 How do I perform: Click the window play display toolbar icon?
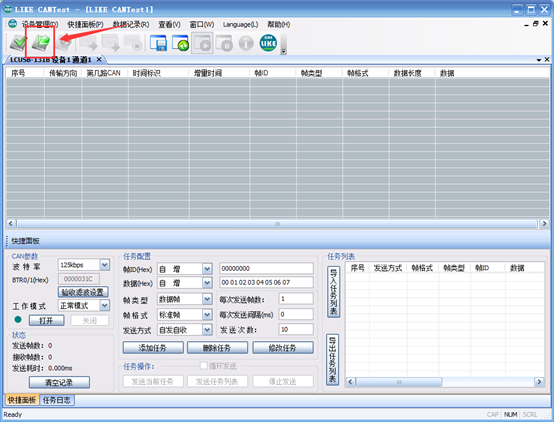[x=202, y=43]
